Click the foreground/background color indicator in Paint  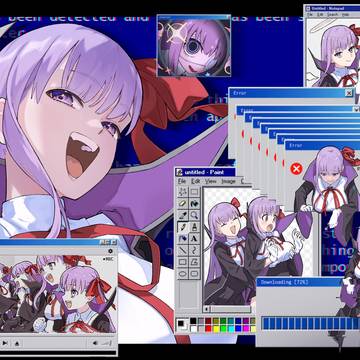pos(182,324)
